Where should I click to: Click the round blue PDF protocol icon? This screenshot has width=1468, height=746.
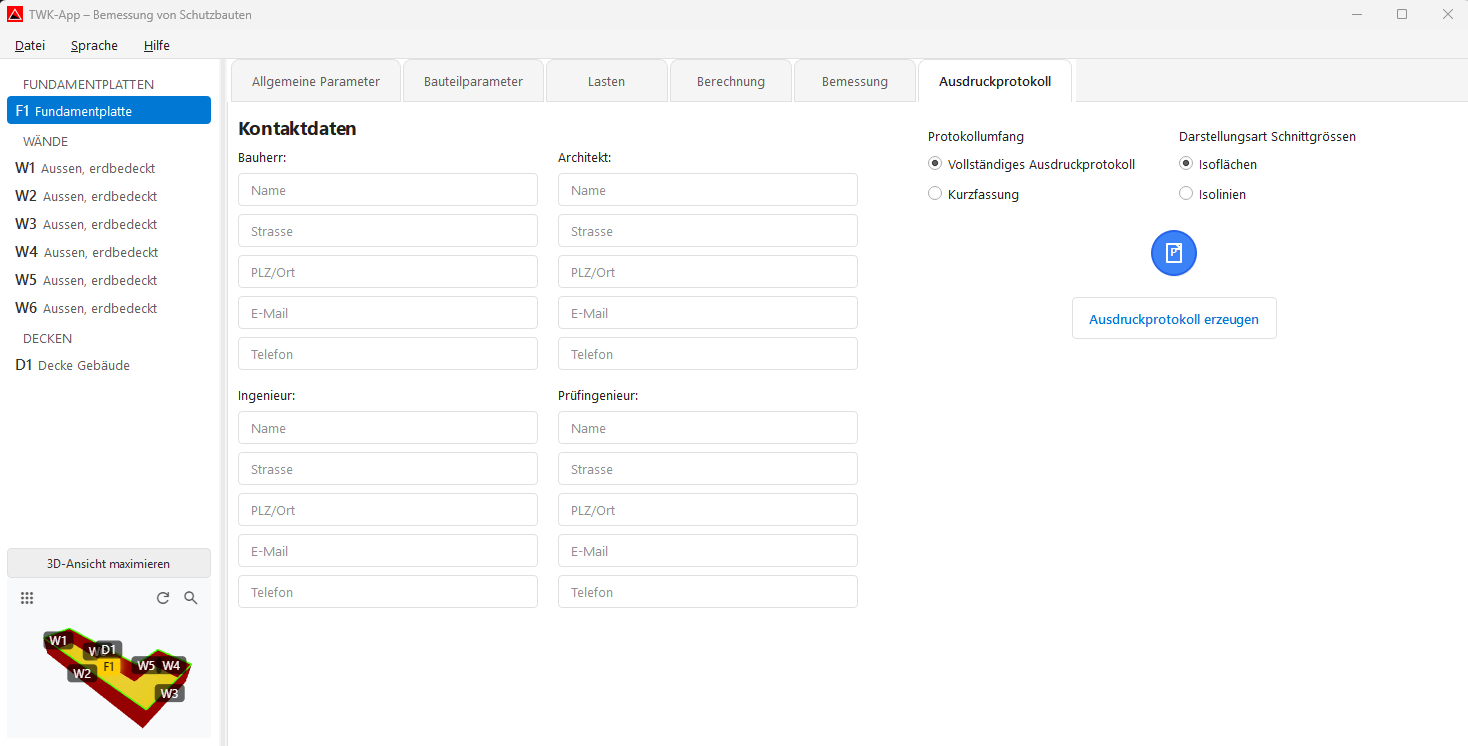coord(1173,253)
